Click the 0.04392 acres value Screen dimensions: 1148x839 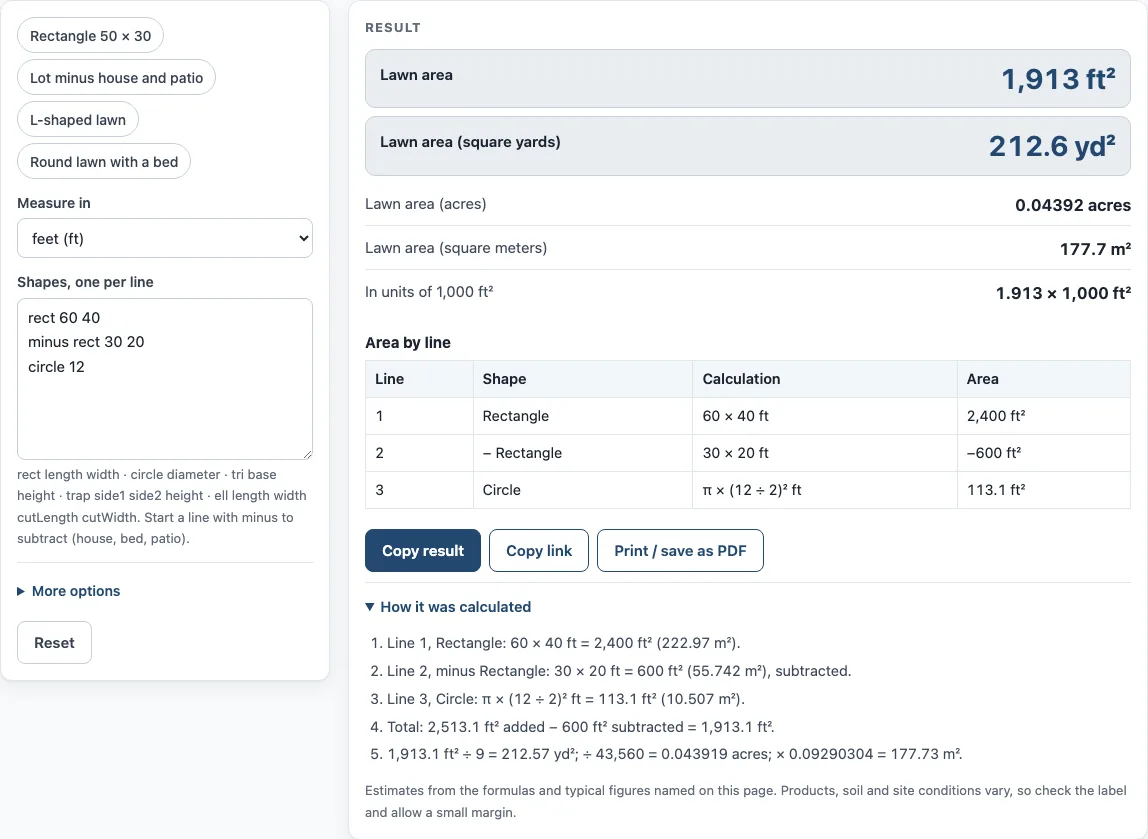point(1073,205)
